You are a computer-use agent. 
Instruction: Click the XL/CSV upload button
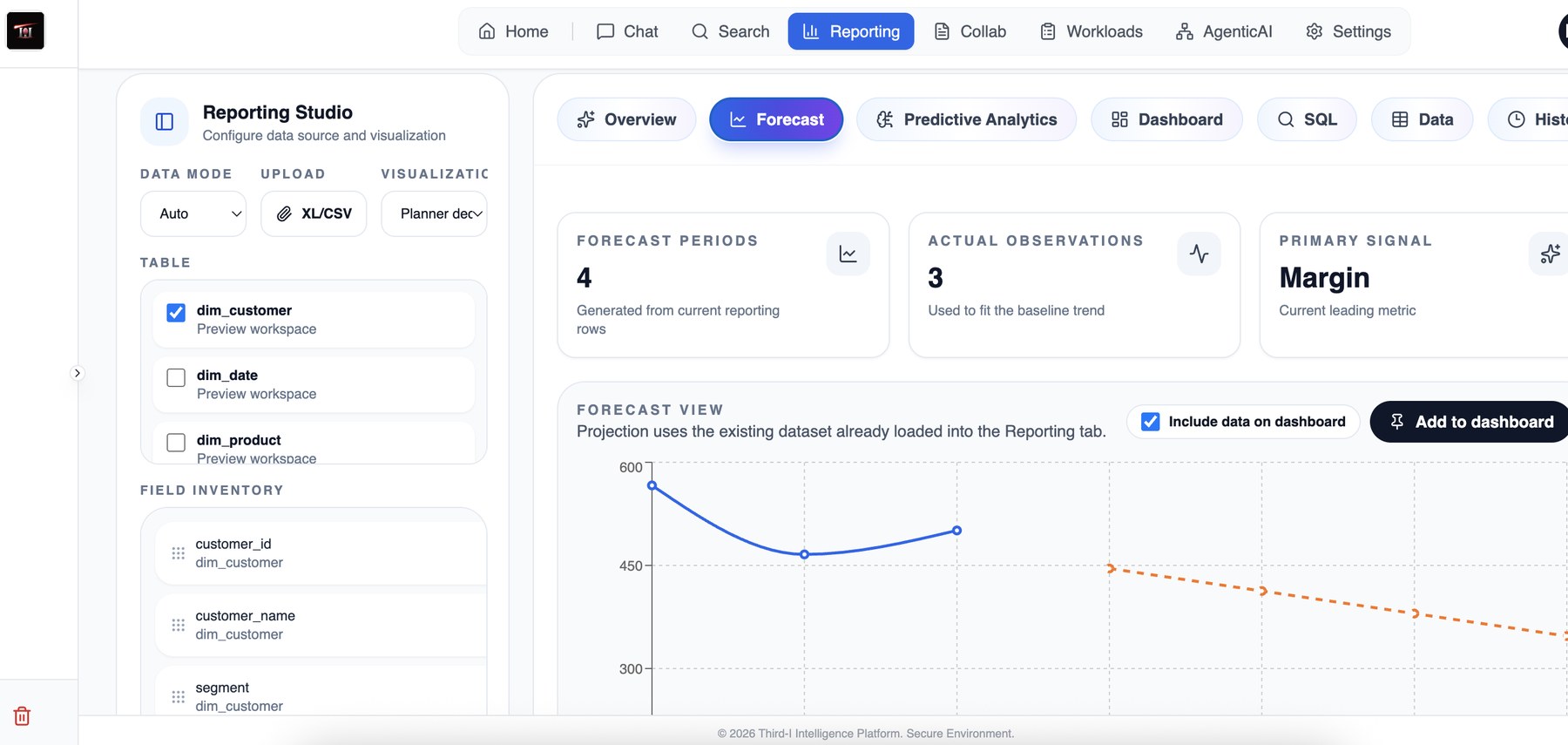click(314, 213)
